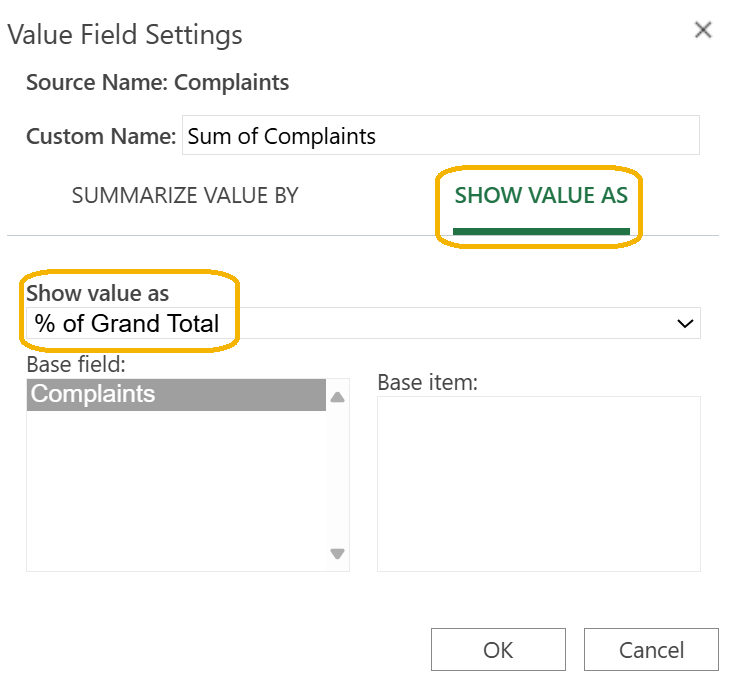
Task: Open the % of Grand Total combo box
Action: (363, 323)
